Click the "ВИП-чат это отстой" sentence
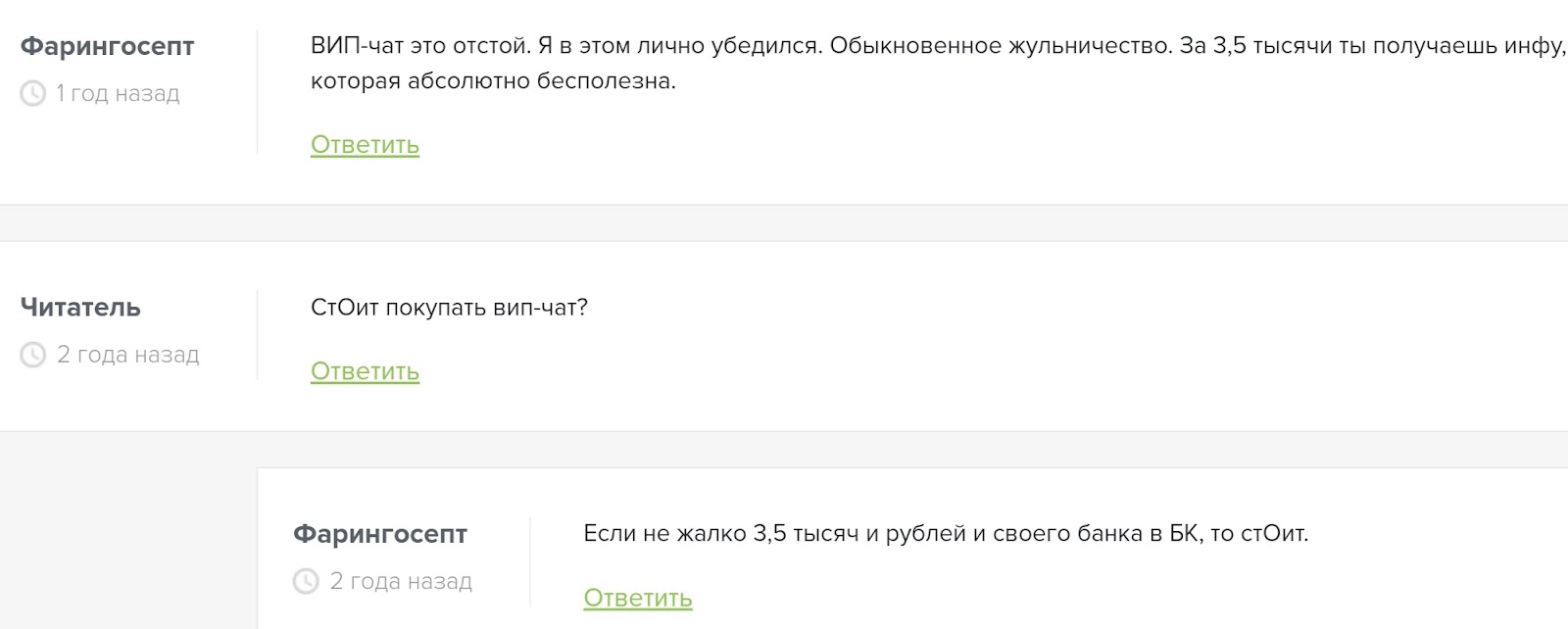The width and height of the screenshot is (1568, 629). 421,46
